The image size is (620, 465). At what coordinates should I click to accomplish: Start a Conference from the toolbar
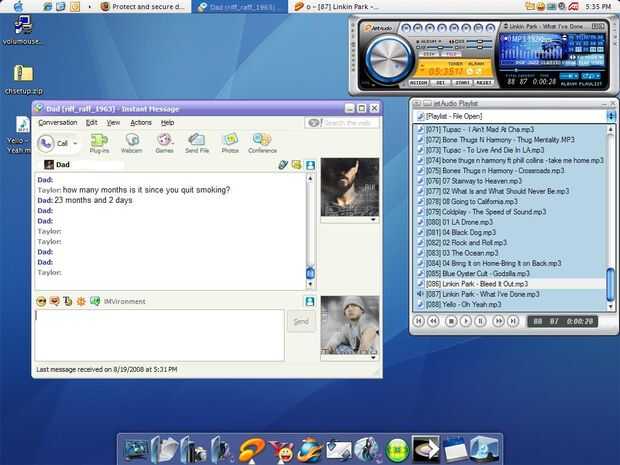[x=262, y=143]
